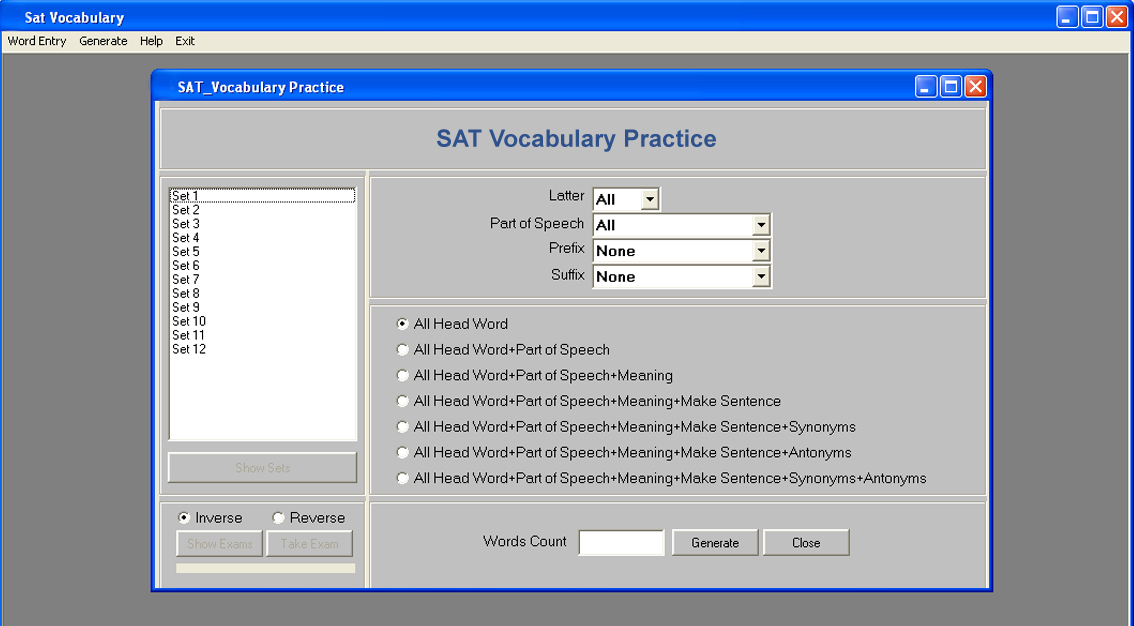Minimize the SAT_Vocabulary Practice inner window
This screenshot has height=626, width=1134.
point(927,87)
